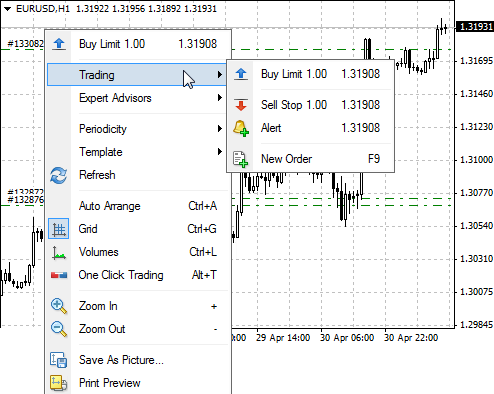
Task: Click the Save As Picture icon
Action: [x=59, y=360]
